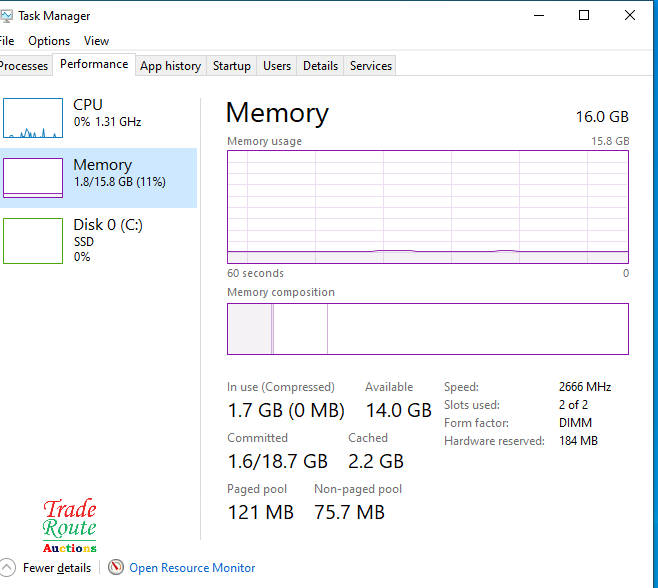The height and width of the screenshot is (588, 658).
Task: Collapse view with Fewer details
Action: (x=56, y=568)
